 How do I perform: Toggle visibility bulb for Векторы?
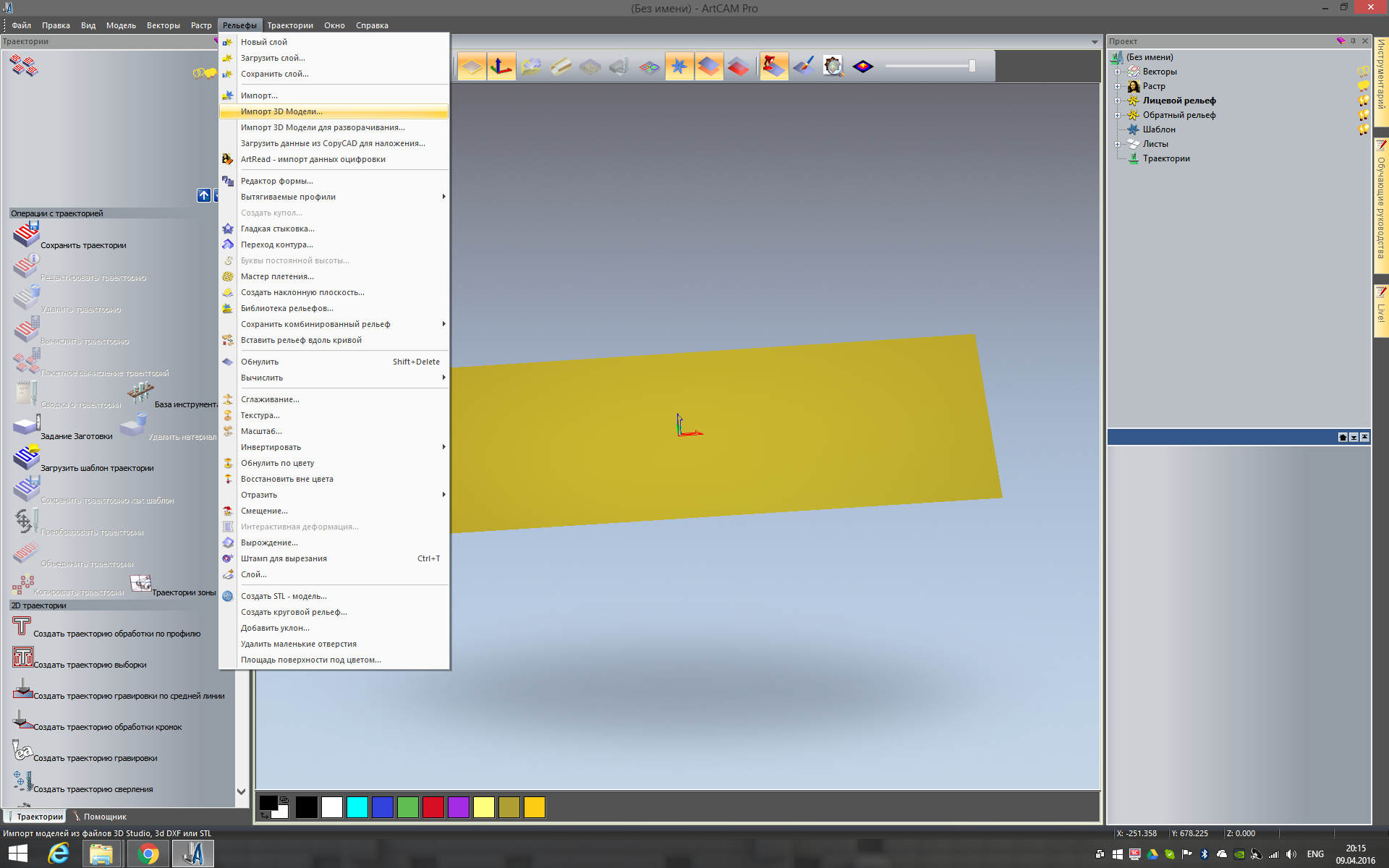click(1363, 72)
